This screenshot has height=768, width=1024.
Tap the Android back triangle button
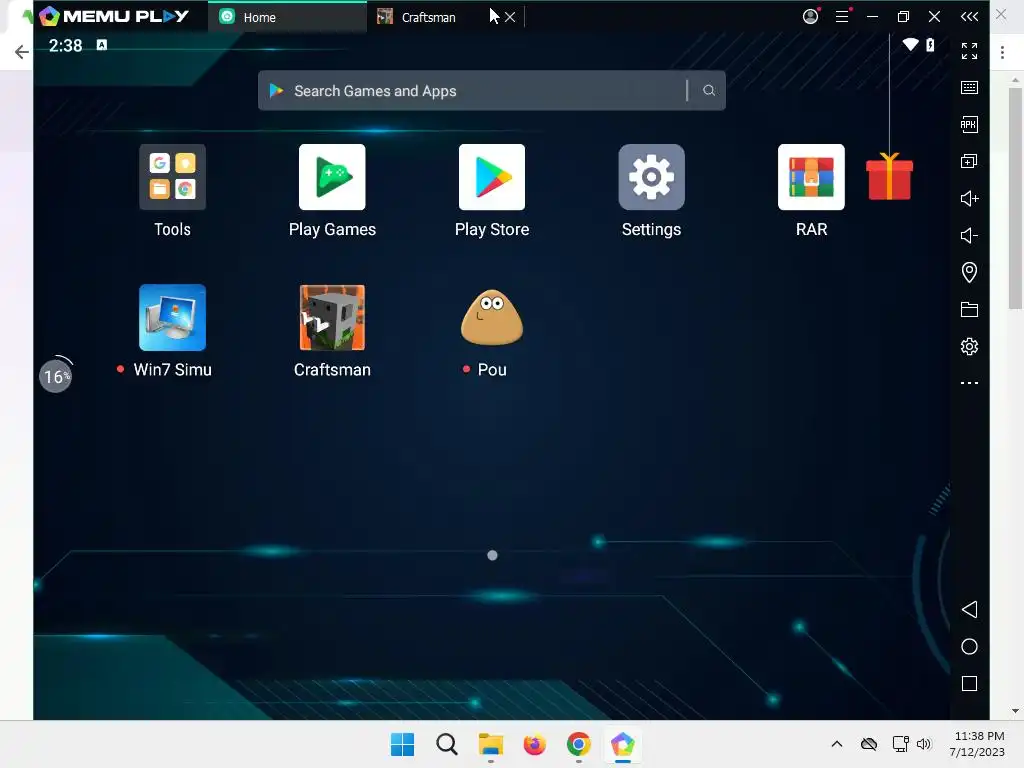point(969,609)
